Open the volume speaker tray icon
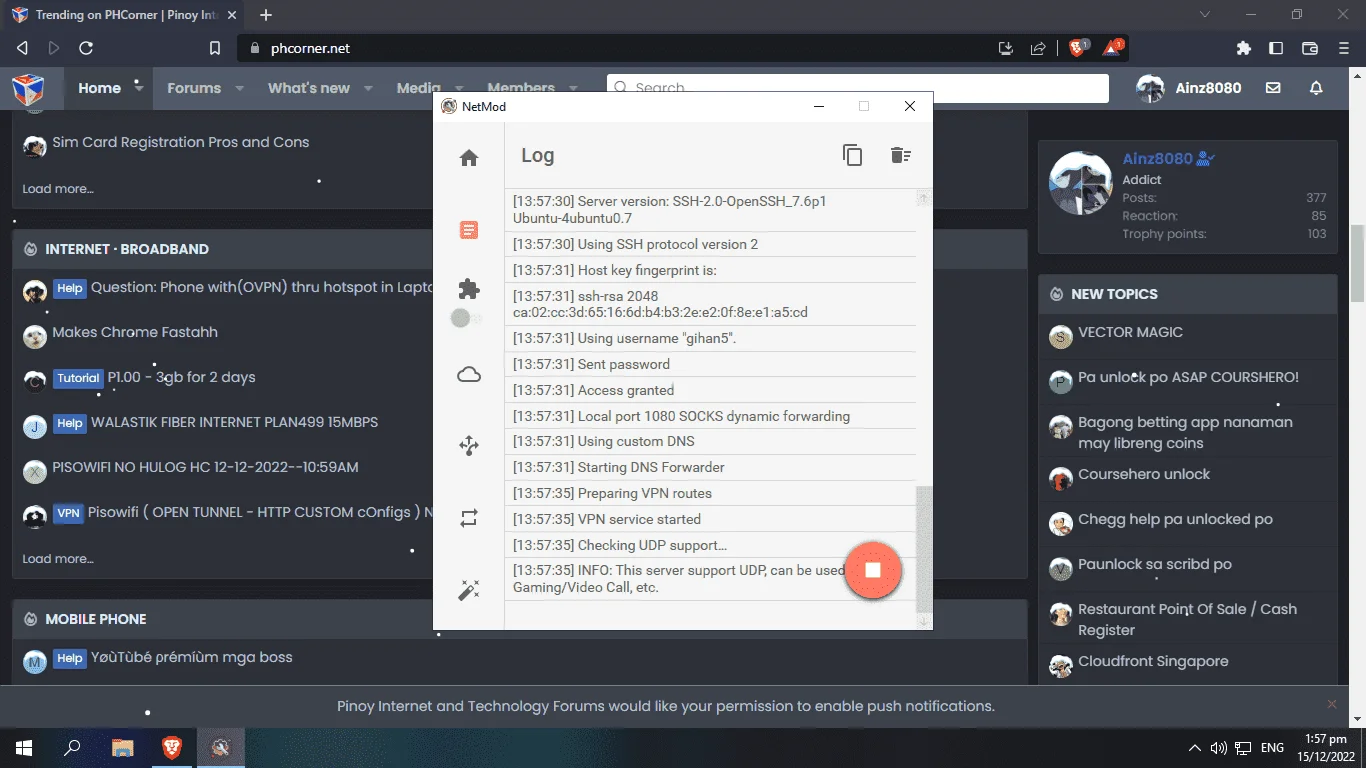This screenshot has width=1366, height=768. coord(1218,747)
